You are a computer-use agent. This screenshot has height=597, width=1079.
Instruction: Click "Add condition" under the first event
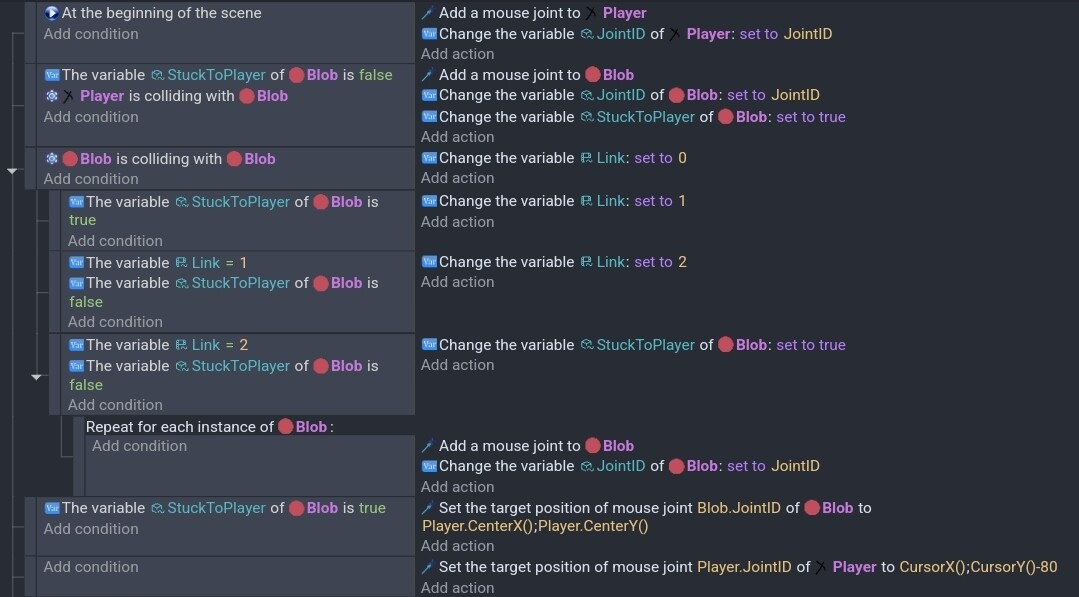point(91,33)
